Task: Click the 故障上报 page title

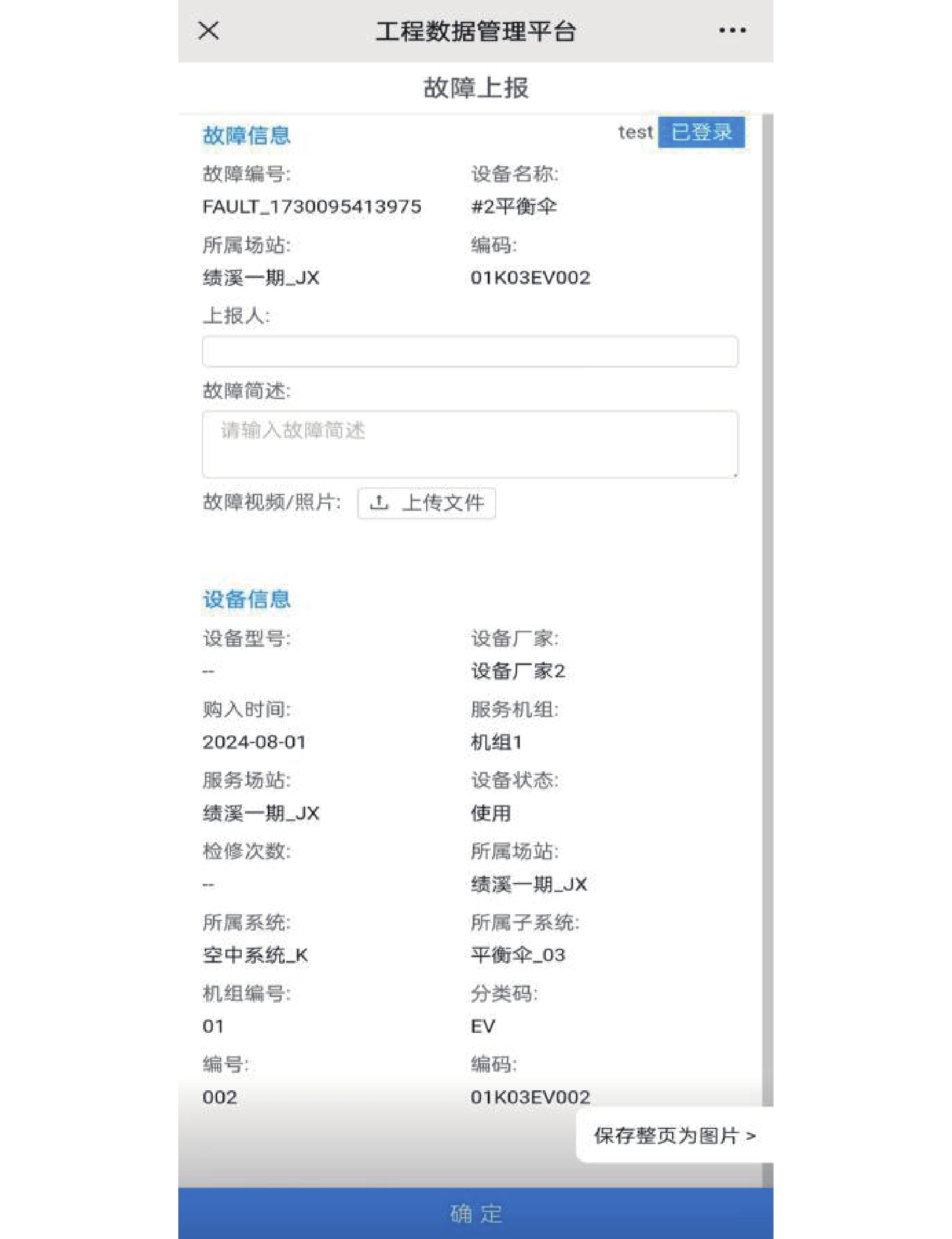Action: click(476, 88)
